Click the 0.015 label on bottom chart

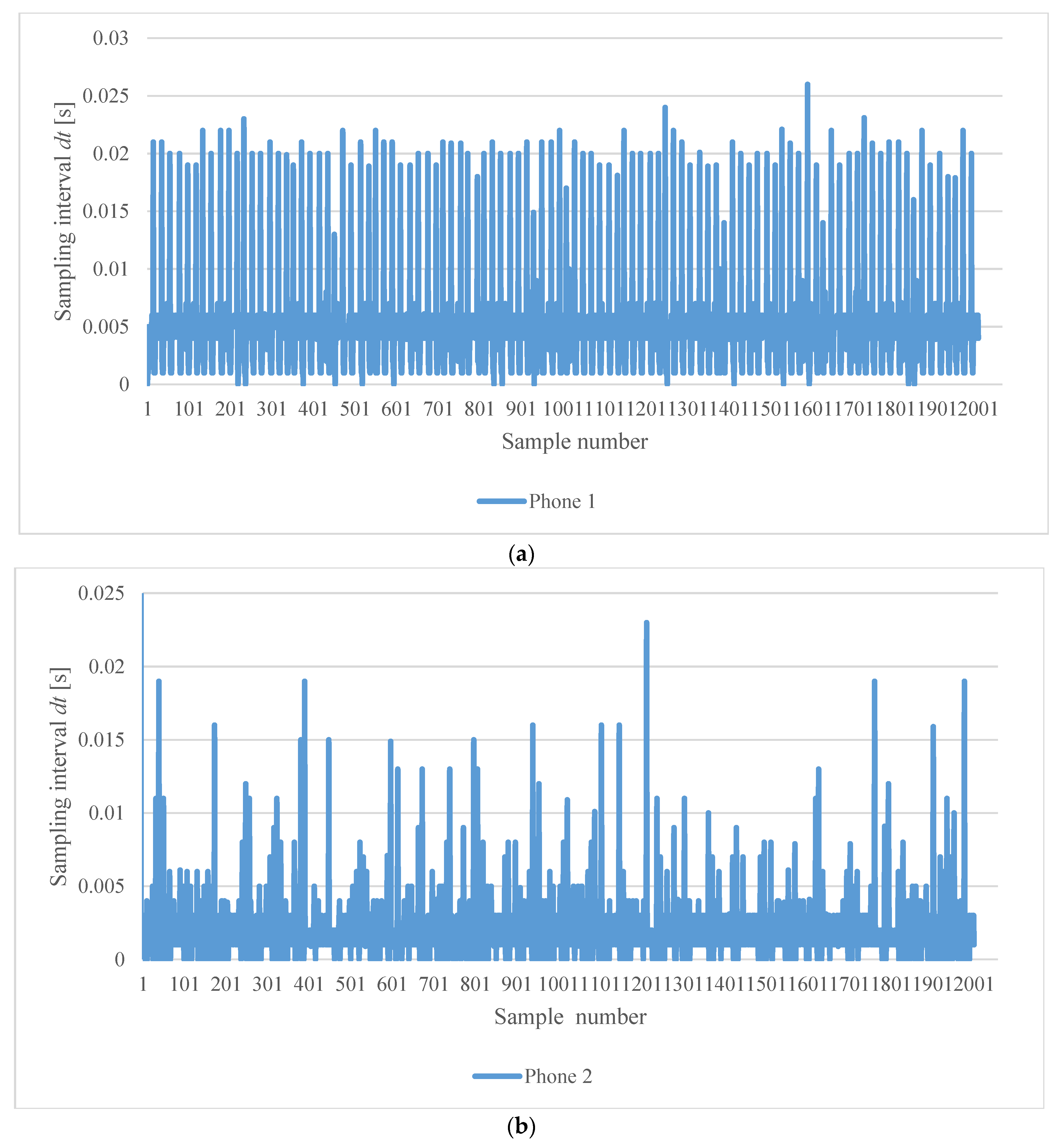click(101, 740)
